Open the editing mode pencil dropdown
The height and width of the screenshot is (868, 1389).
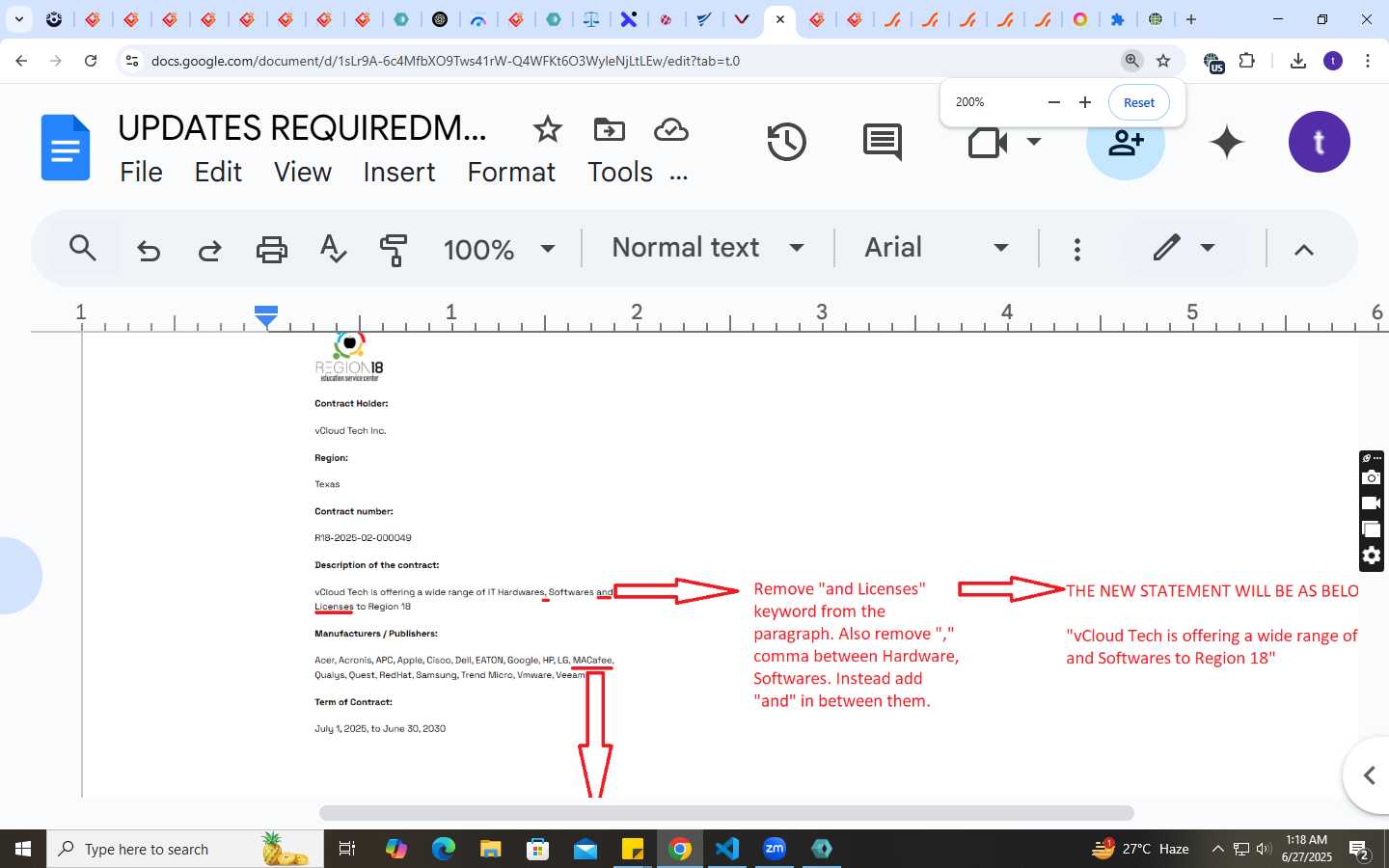coord(1184,248)
